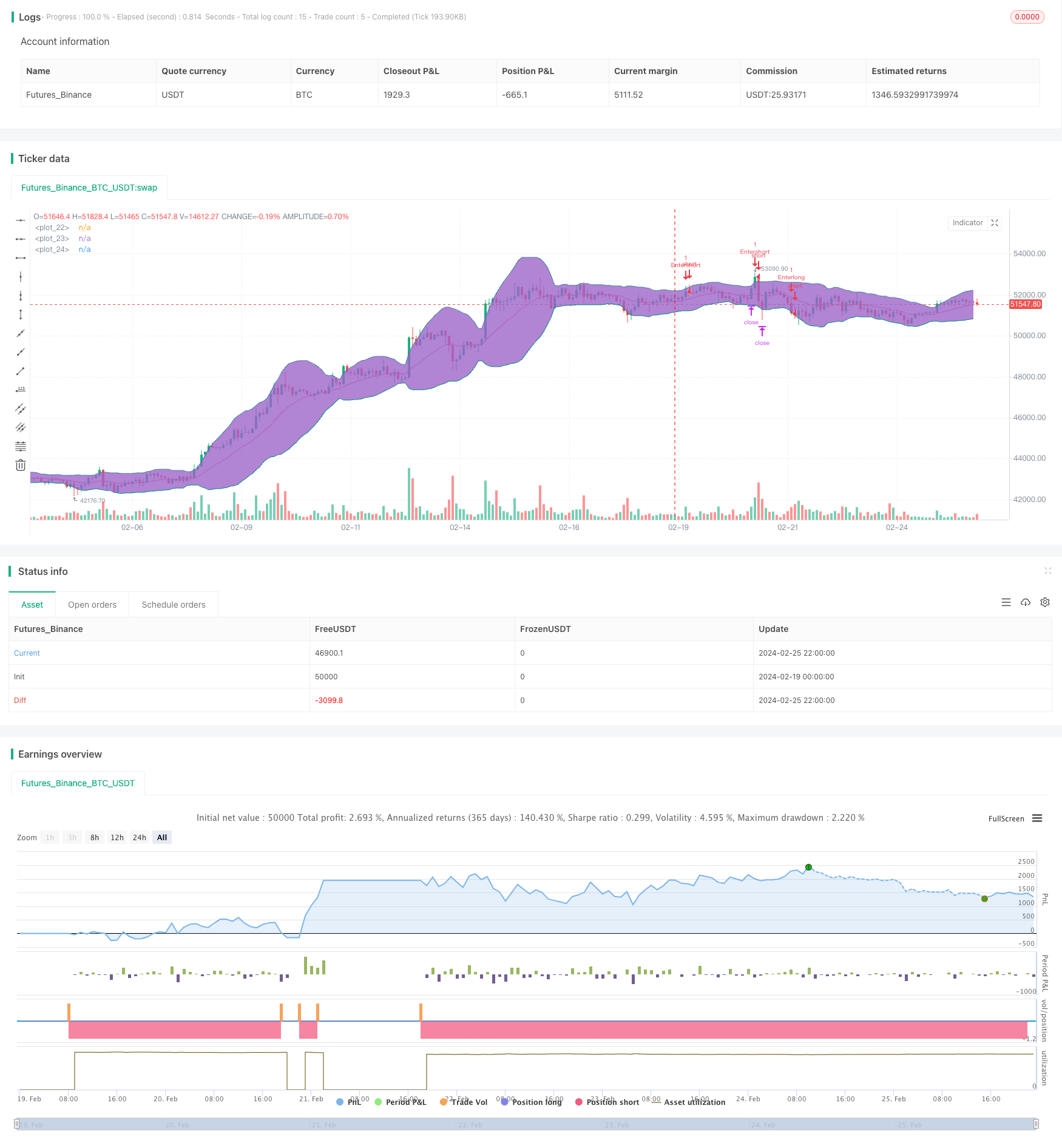Image resolution: width=1062 pixels, height=1148 pixels.
Task: Open the Indicator selector on chart
Action: tap(967, 223)
